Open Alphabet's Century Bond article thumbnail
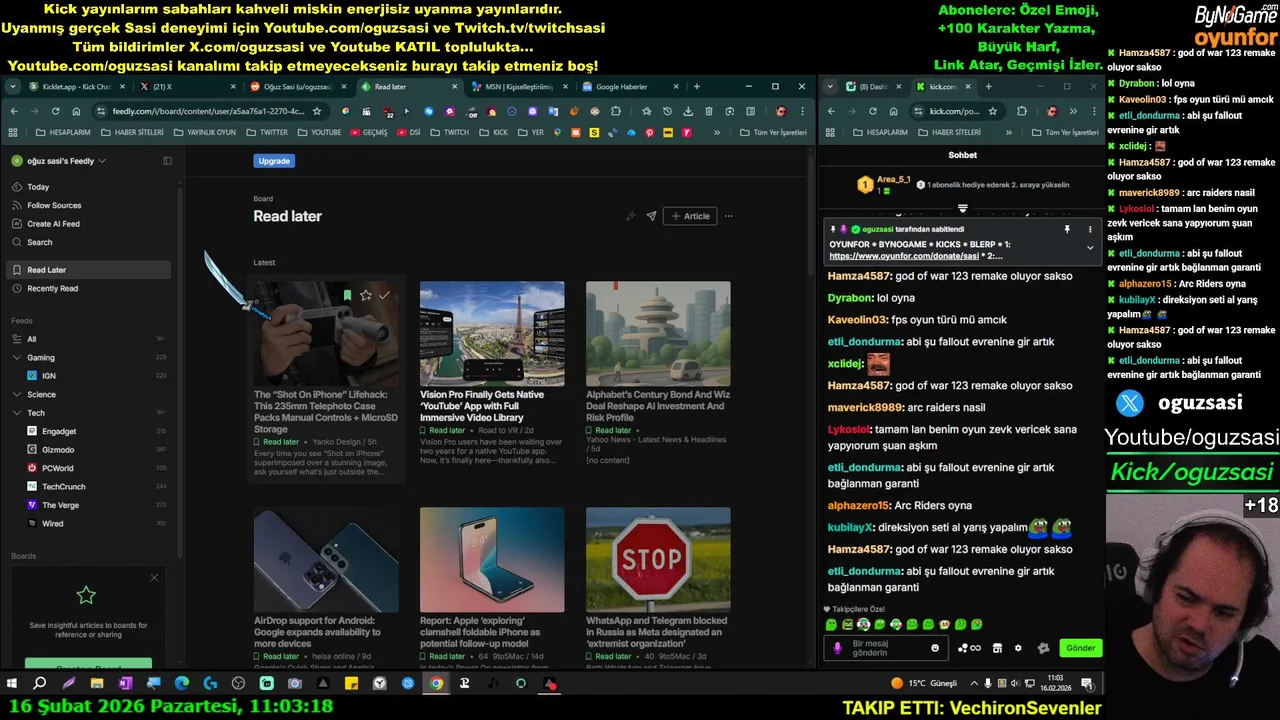Viewport: 1280px width, 720px height. point(658,333)
